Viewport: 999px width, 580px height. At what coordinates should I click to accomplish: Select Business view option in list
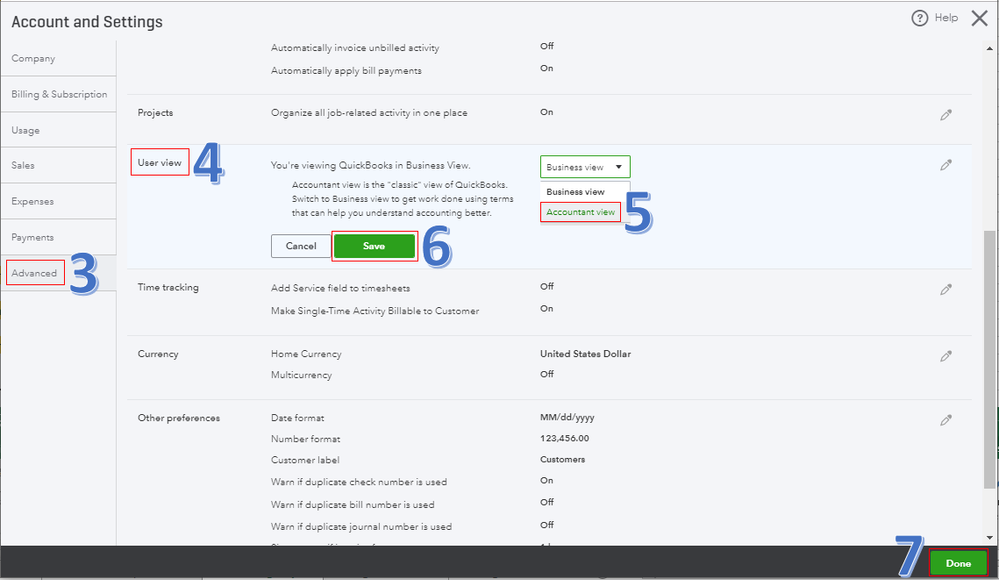[x=575, y=191]
